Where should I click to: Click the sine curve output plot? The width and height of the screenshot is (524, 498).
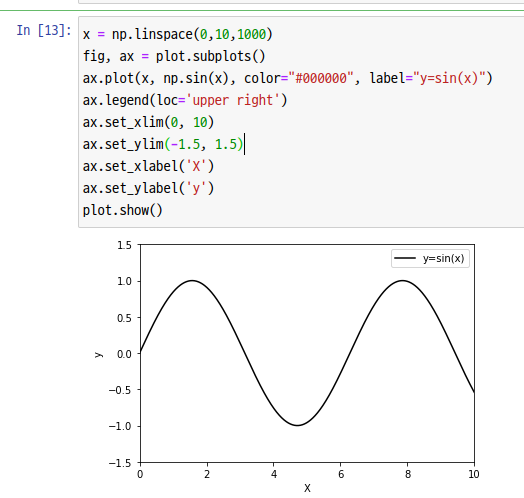point(307,354)
